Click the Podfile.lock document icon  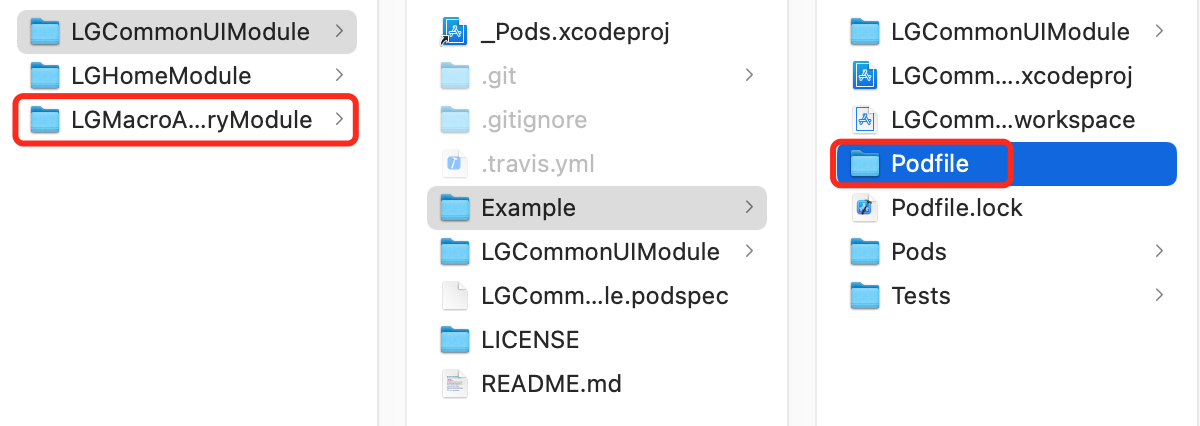(x=864, y=208)
